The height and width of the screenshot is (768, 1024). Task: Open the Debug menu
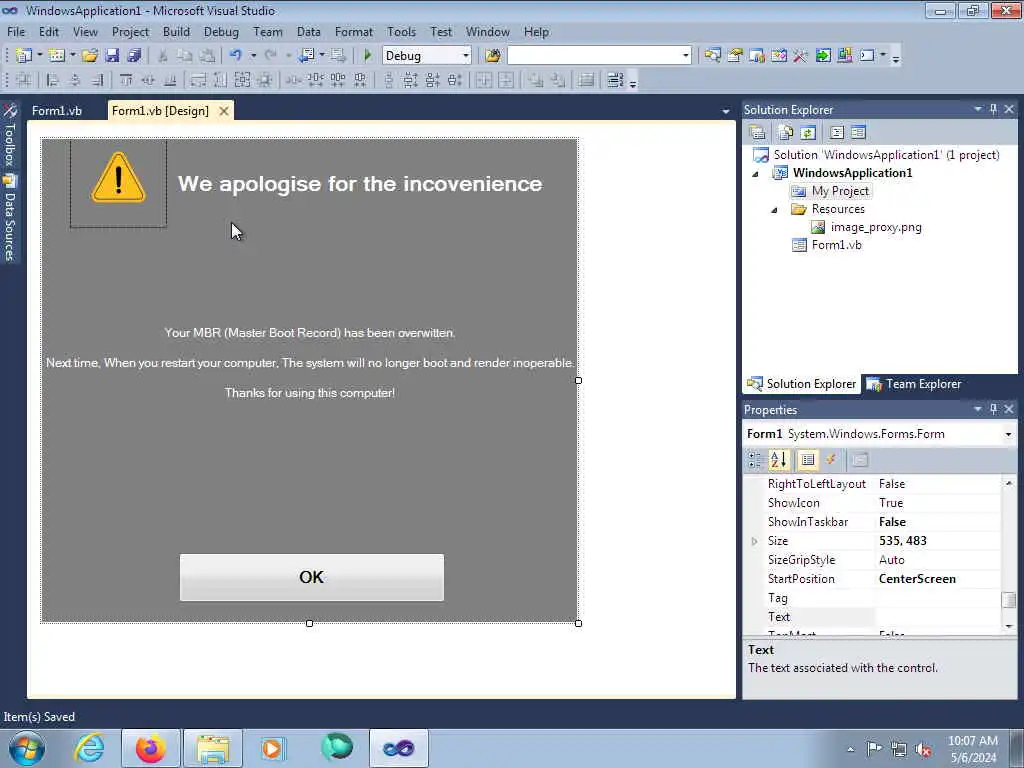[221, 32]
